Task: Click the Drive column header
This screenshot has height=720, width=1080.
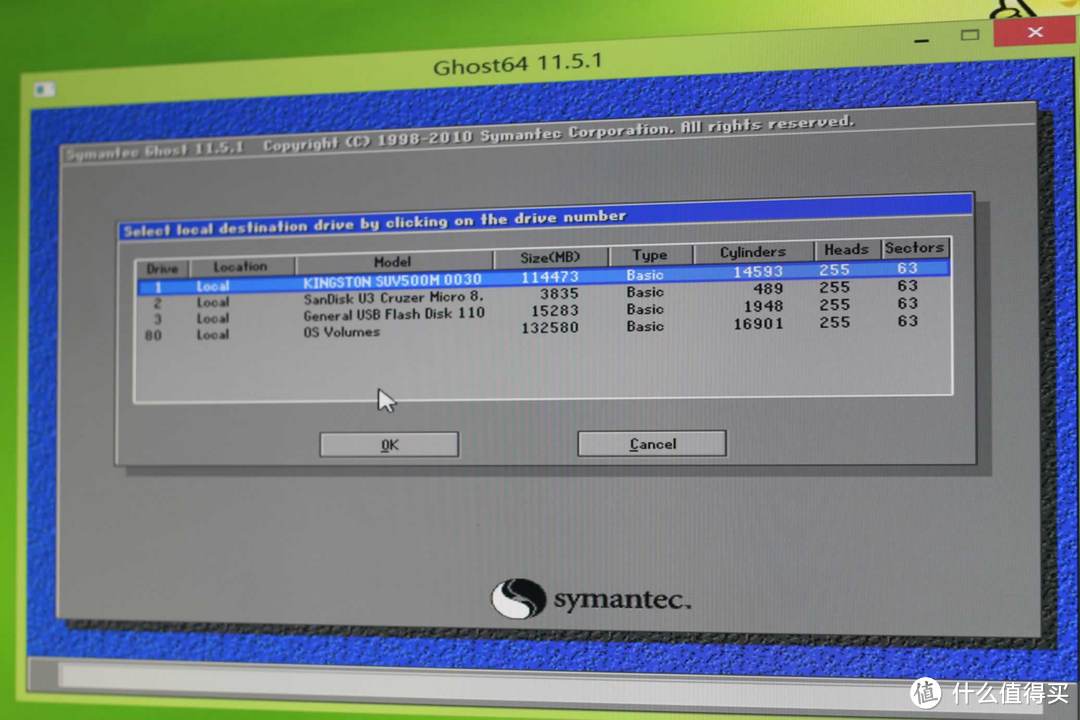Action: point(163,269)
